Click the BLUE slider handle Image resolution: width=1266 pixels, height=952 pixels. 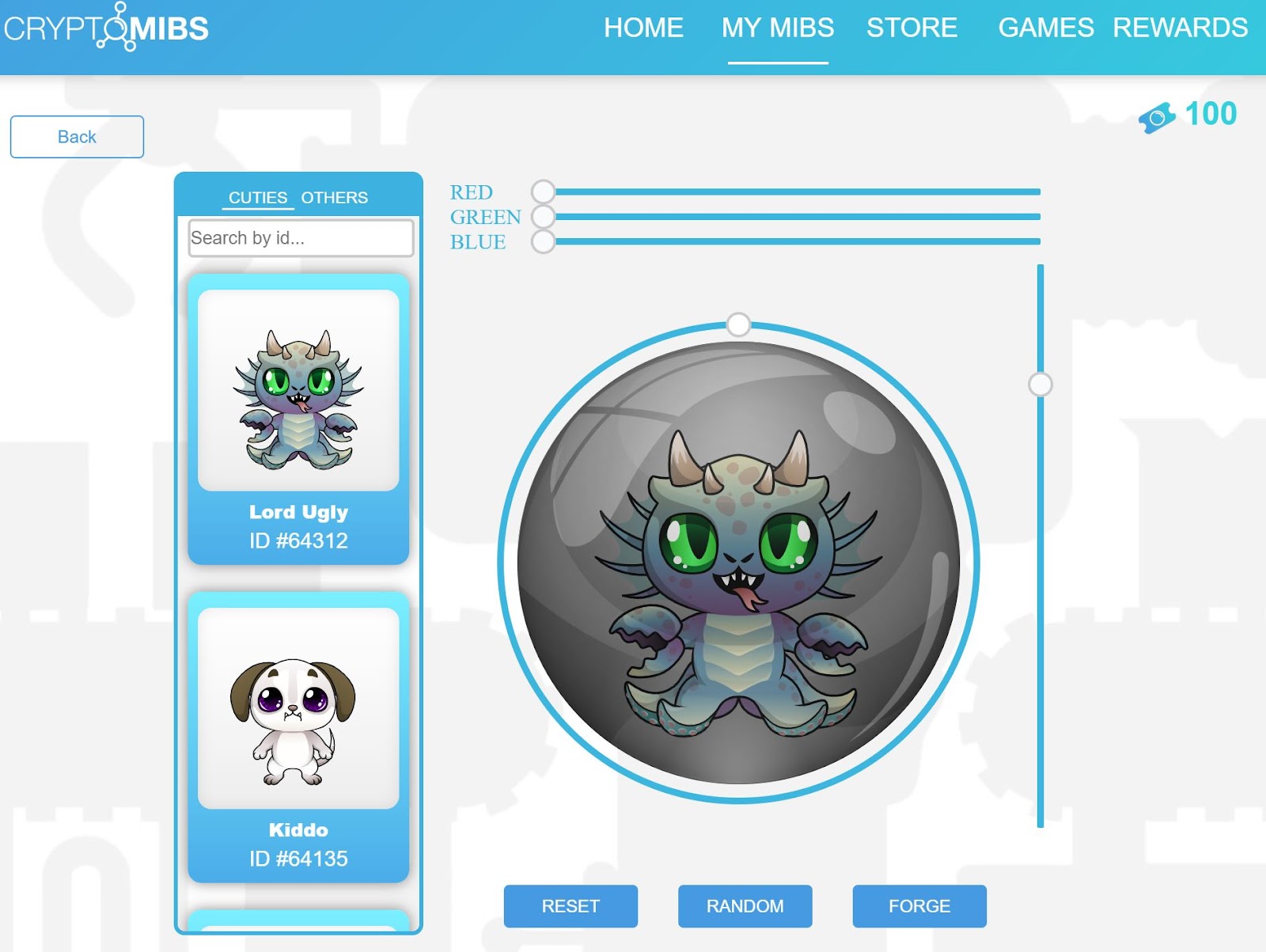click(544, 241)
